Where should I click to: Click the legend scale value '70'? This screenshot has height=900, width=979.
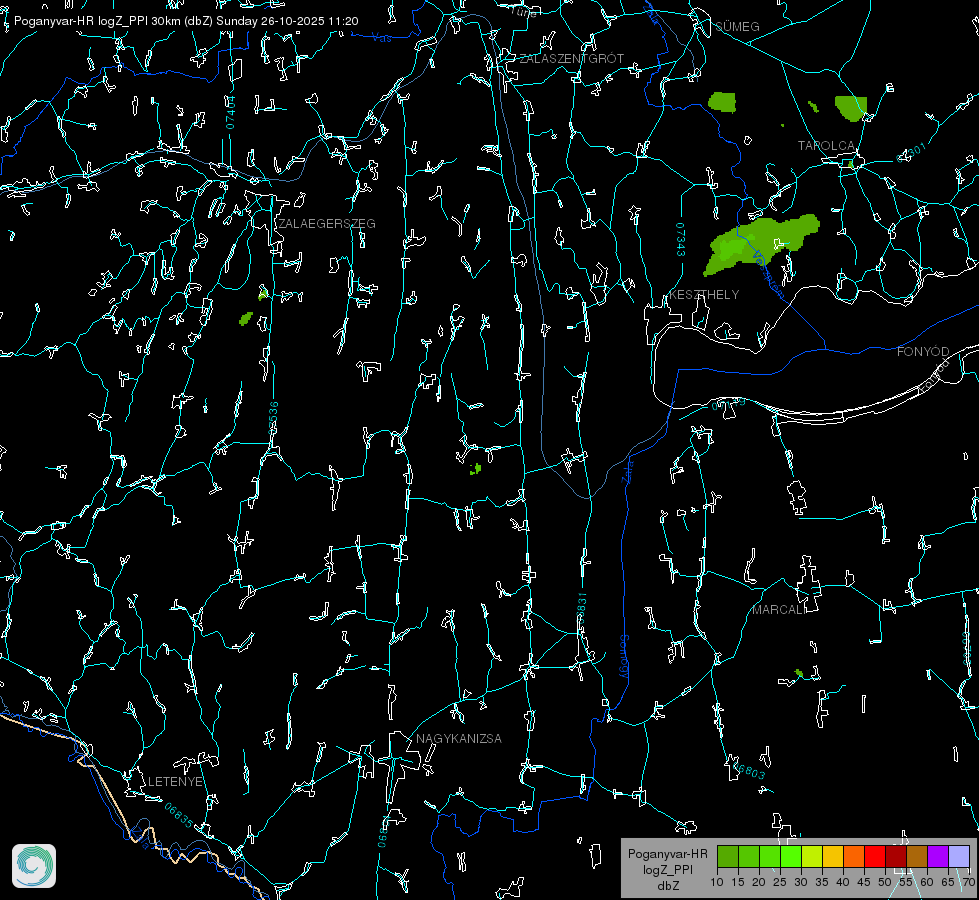tap(968, 882)
